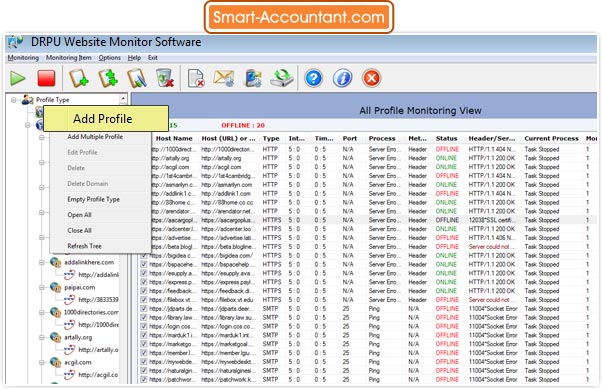Click www icon beside http://acgil.co entry
This screenshot has height=389, width=602.
click(x=69, y=374)
